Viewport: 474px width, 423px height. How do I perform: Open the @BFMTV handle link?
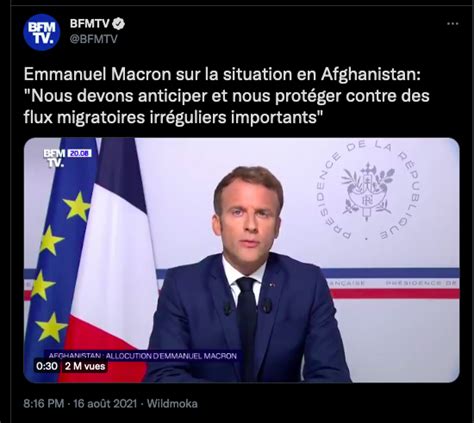[x=94, y=39]
